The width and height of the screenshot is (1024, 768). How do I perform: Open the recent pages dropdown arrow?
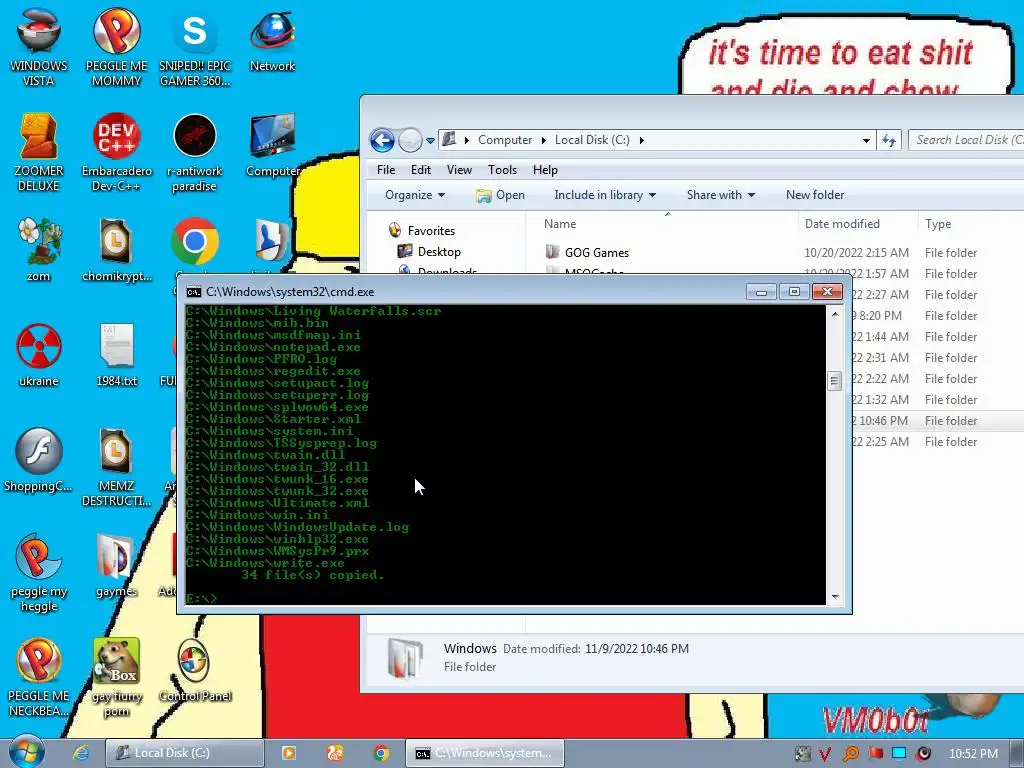click(430, 140)
